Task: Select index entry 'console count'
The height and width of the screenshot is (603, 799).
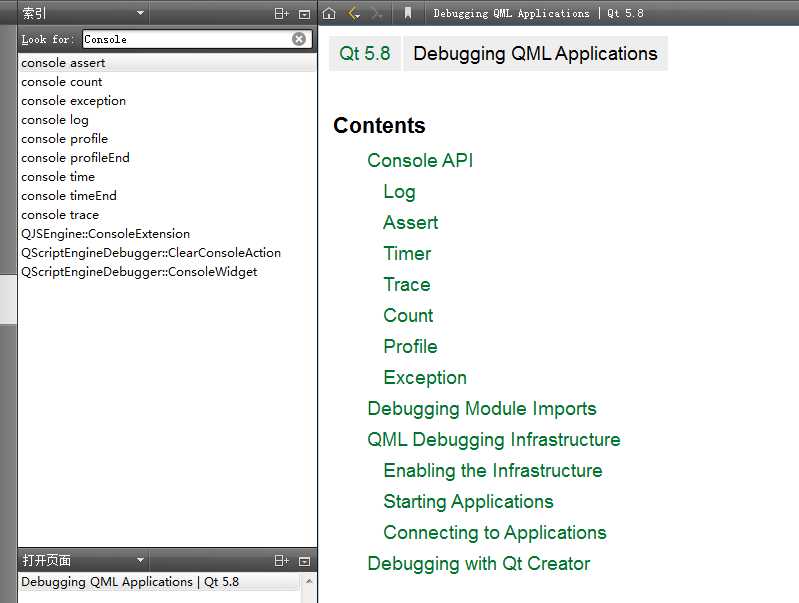Action: 167,82
